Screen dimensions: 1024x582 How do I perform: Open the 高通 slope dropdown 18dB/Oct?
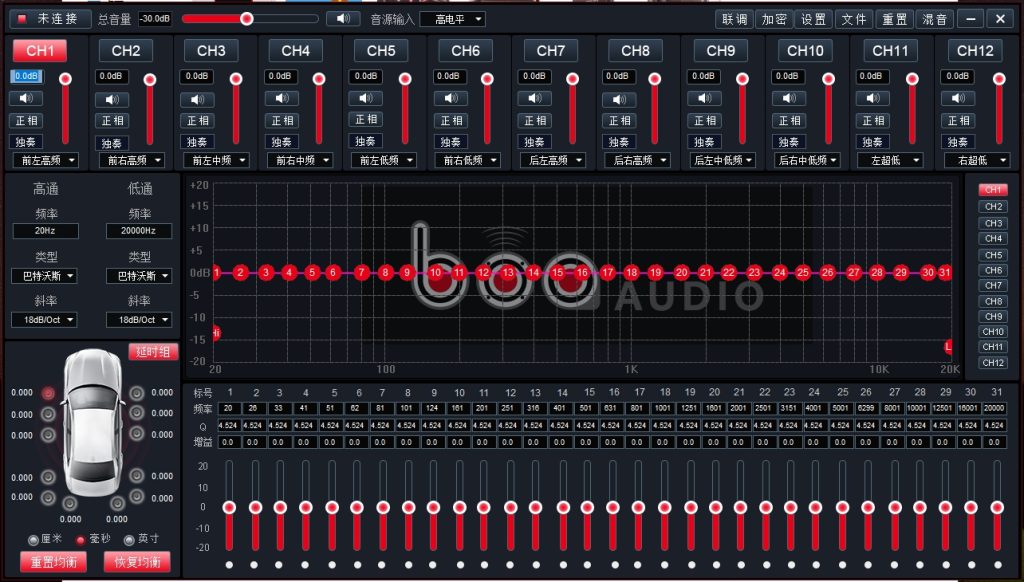44,320
